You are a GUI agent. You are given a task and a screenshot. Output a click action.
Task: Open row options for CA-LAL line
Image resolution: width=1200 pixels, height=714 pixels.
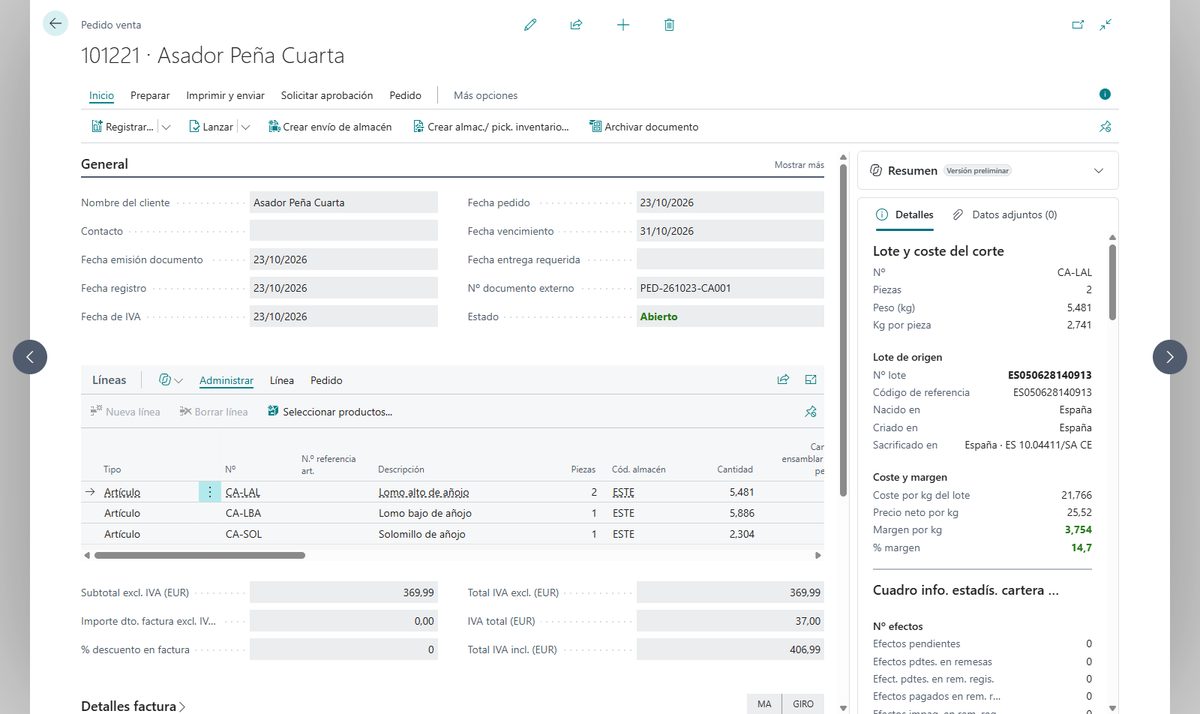[209, 492]
